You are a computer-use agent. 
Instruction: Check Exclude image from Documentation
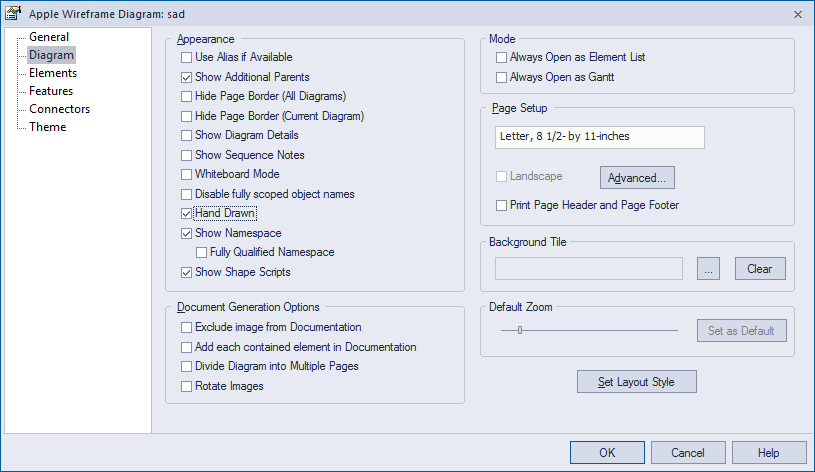(x=187, y=327)
